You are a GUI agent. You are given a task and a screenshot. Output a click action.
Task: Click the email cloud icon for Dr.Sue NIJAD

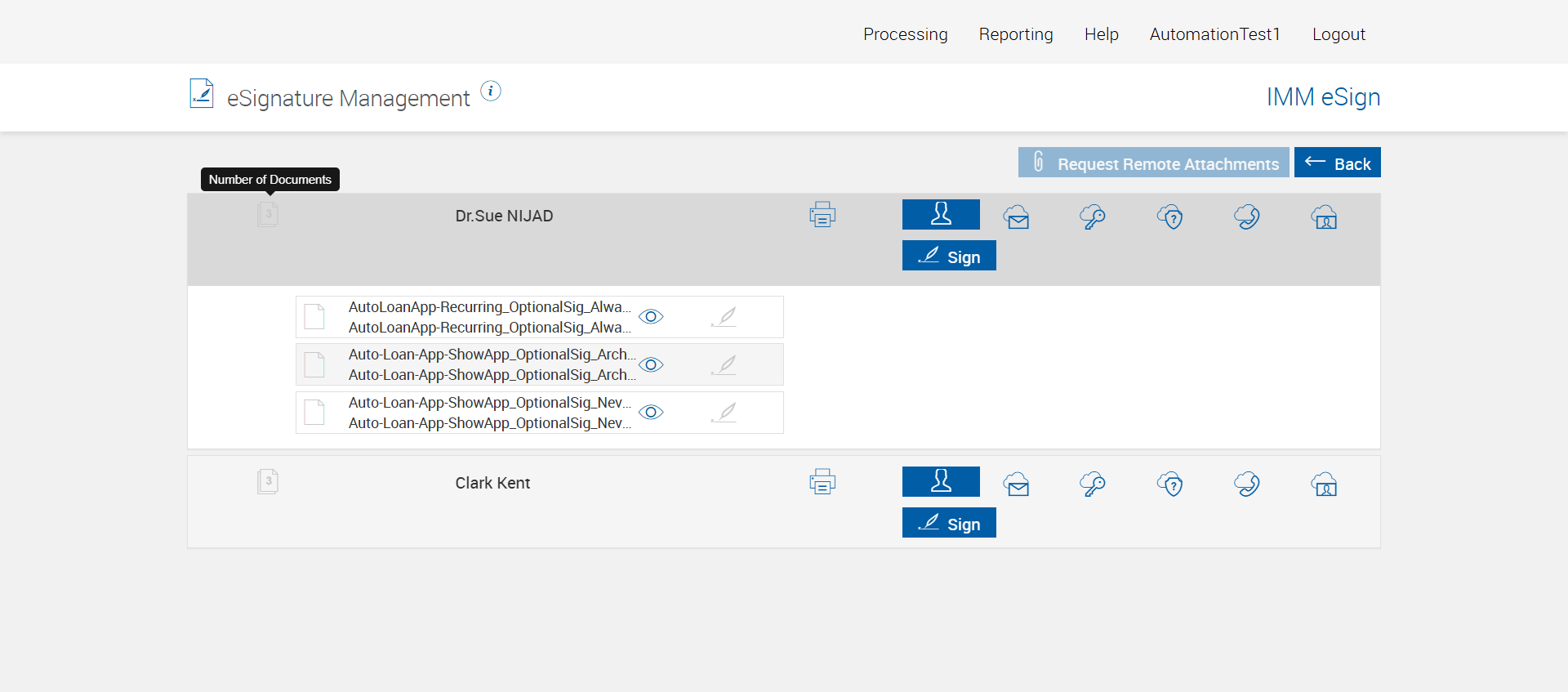tap(1017, 217)
